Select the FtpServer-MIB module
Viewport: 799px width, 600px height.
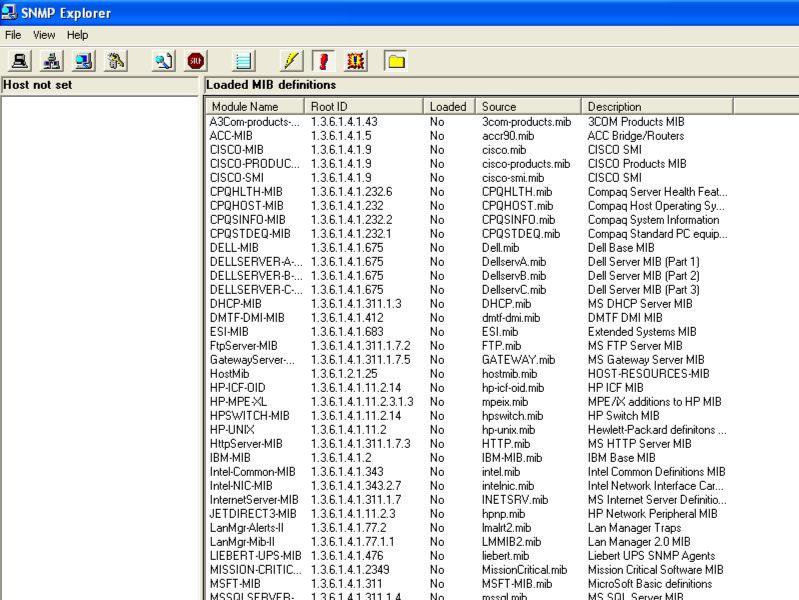point(244,346)
